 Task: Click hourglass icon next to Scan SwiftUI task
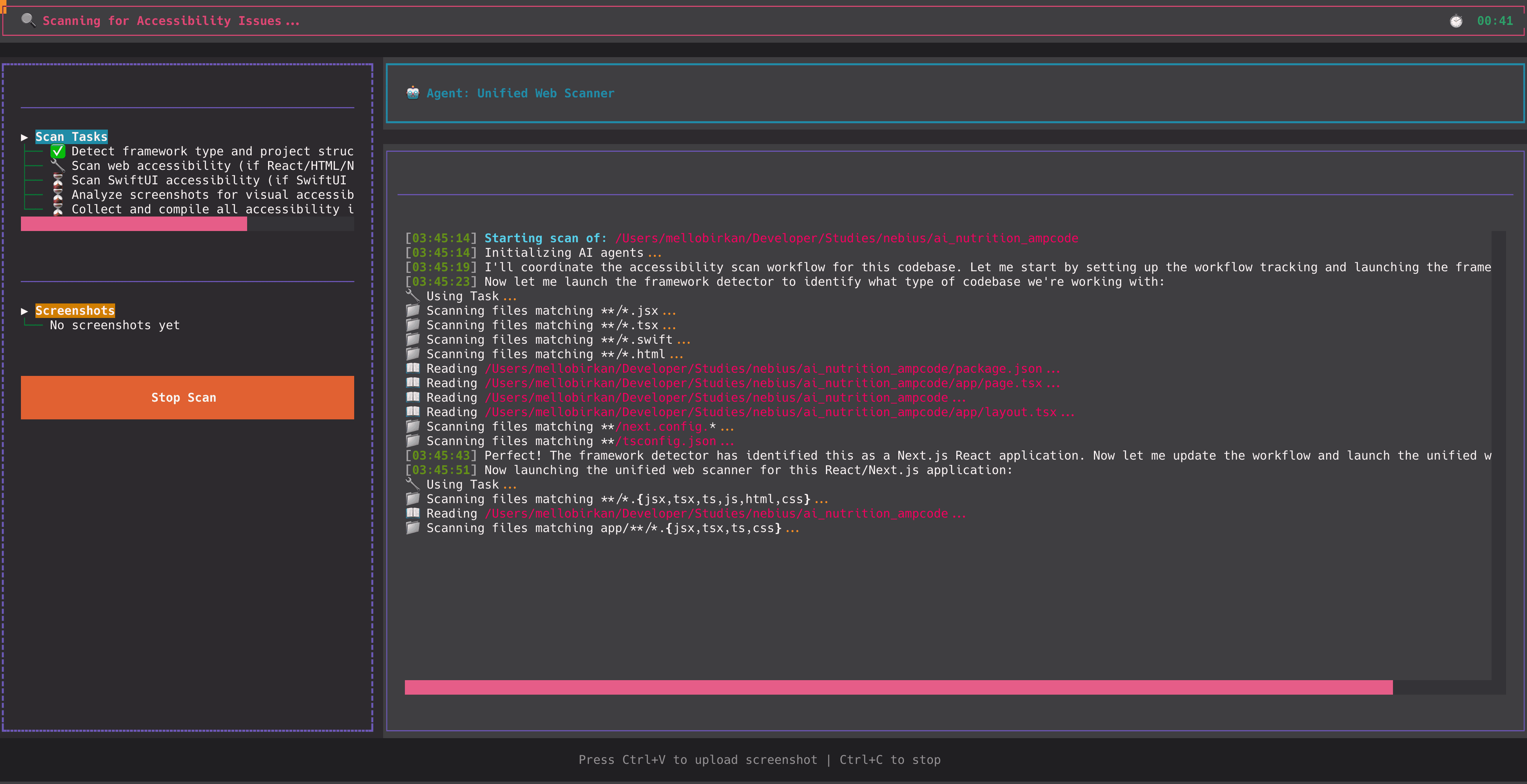click(58, 180)
